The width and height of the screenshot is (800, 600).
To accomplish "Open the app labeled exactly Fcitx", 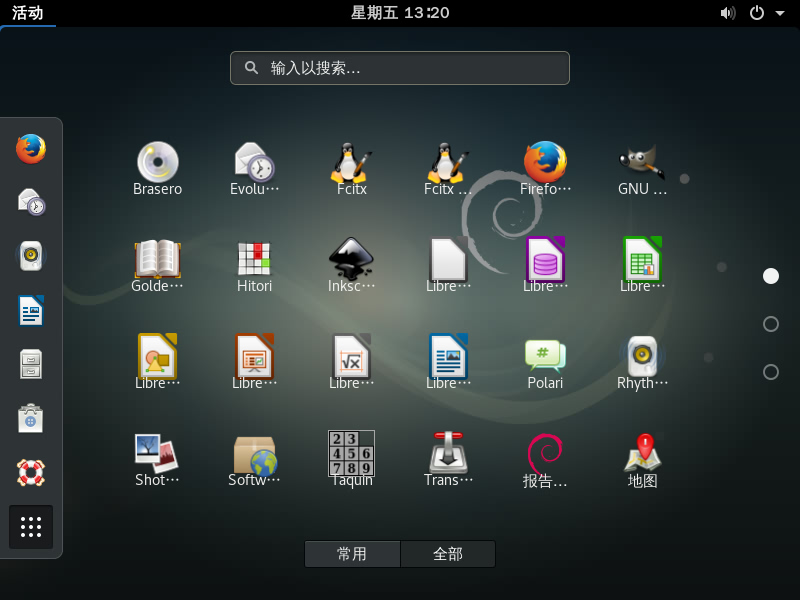I will [352, 168].
